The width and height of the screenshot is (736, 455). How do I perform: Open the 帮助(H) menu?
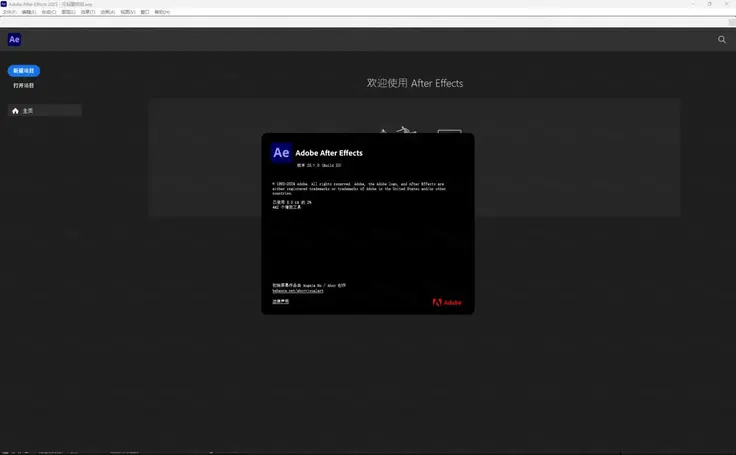[x=162, y=12]
